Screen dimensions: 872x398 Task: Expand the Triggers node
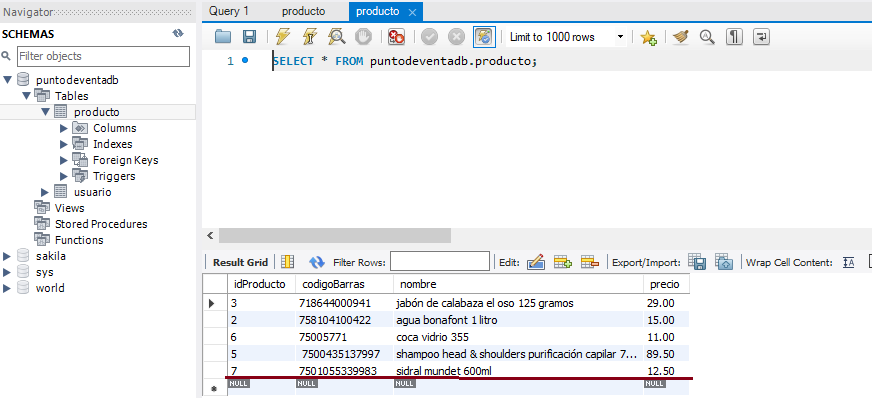click(64, 177)
